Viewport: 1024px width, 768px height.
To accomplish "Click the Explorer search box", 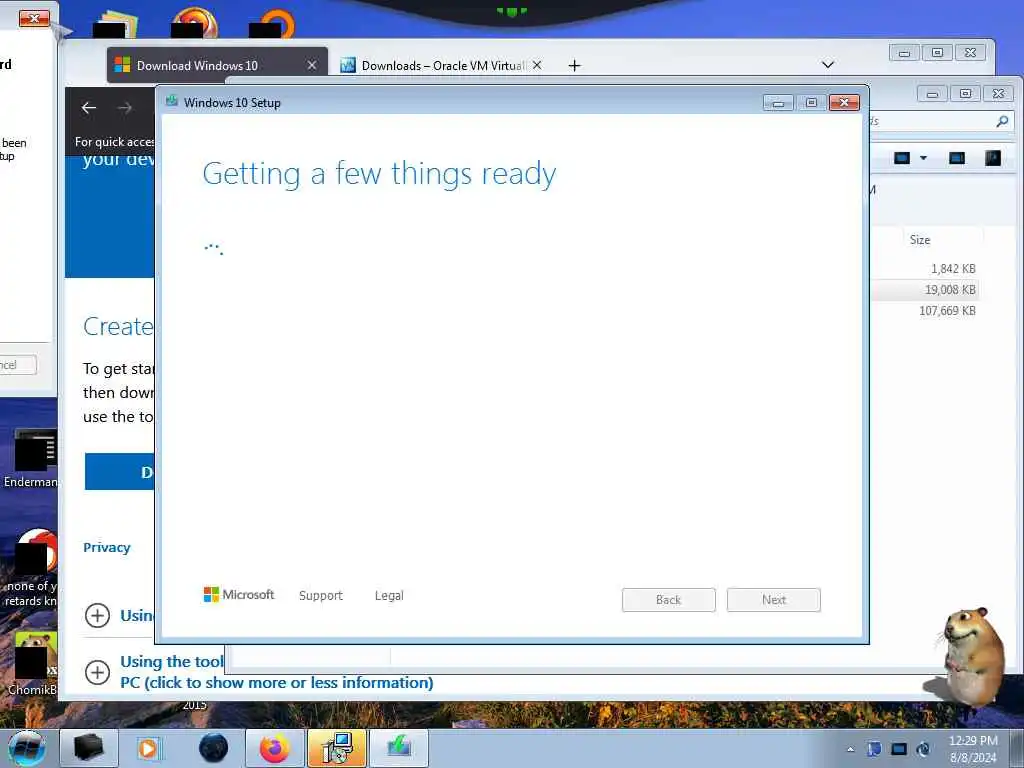I will click(940, 121).
